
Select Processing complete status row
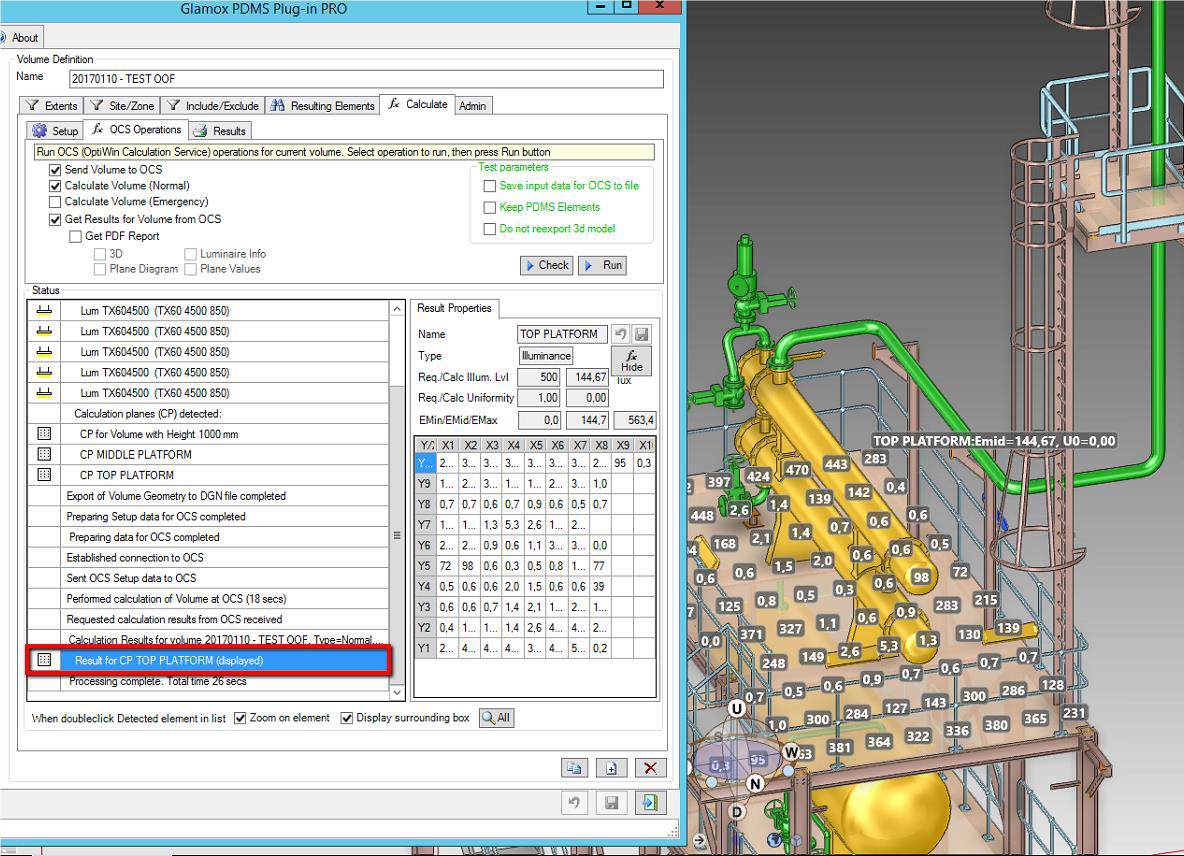[208, 681]
